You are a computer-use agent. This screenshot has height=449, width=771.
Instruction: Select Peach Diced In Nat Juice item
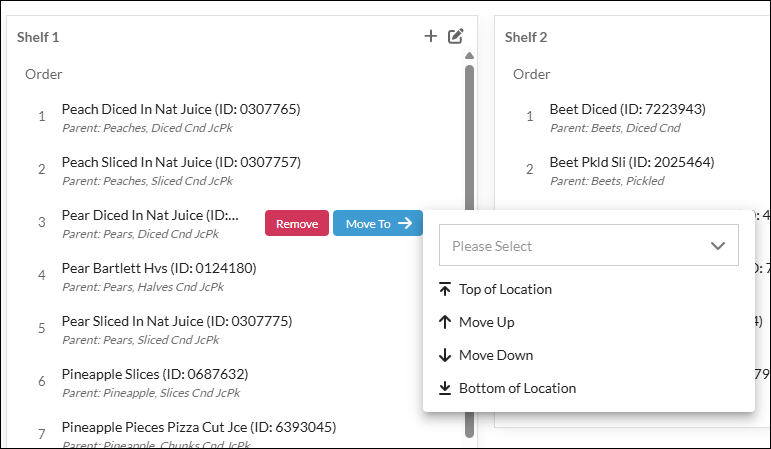[x=181, y=109]
